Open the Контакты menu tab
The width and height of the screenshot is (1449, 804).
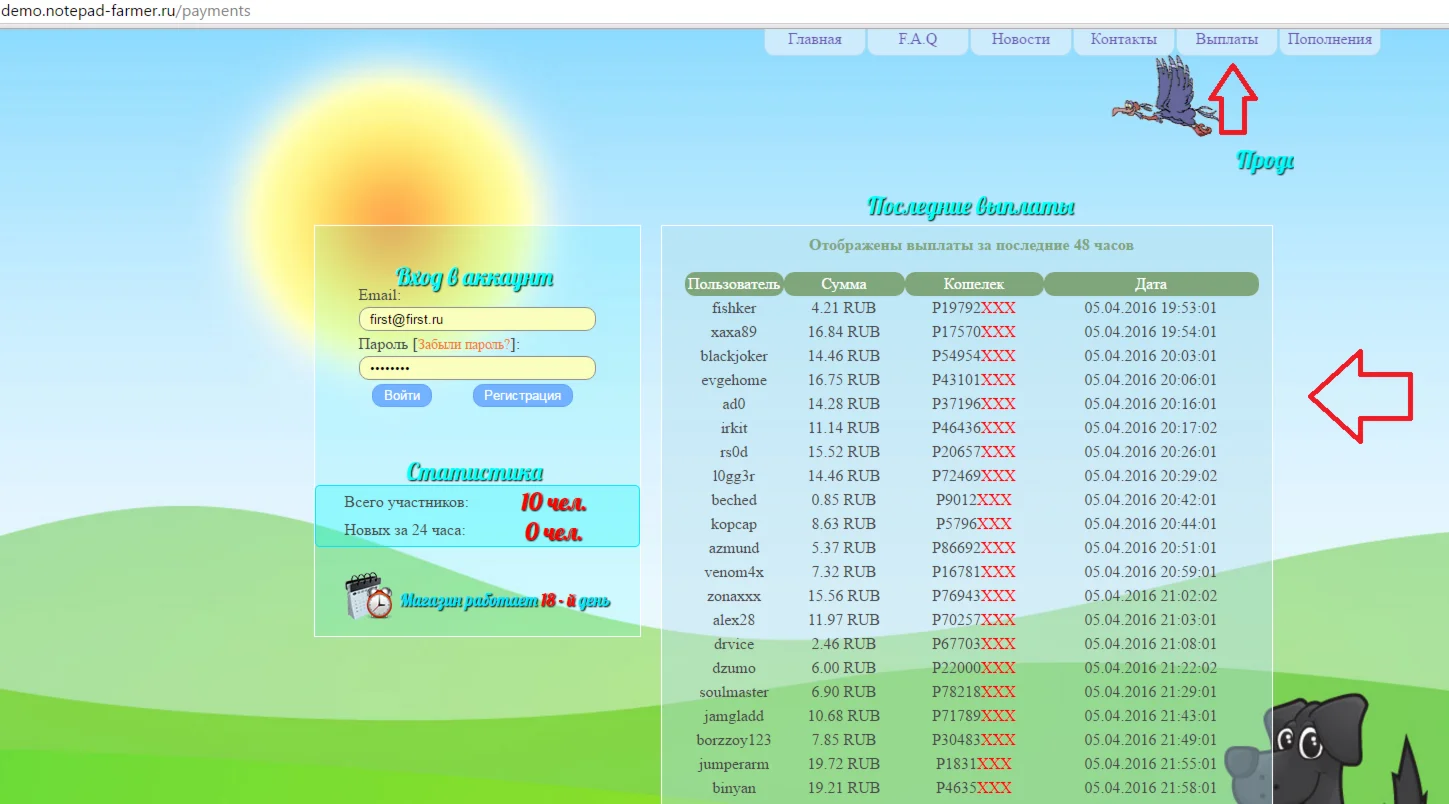click(1124, 40)
